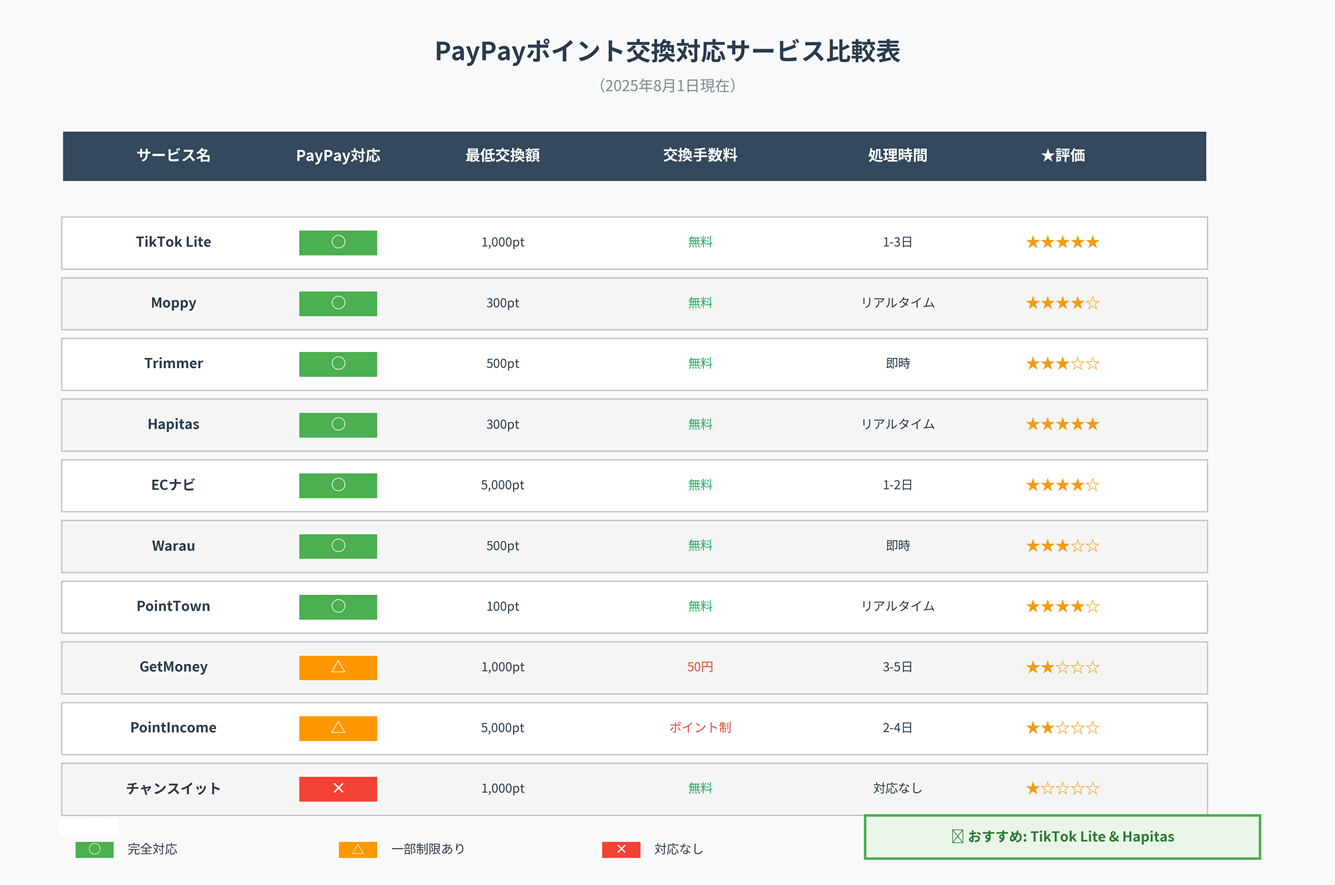Click the 300pt minimum for Hapitas

click(503, 424)
